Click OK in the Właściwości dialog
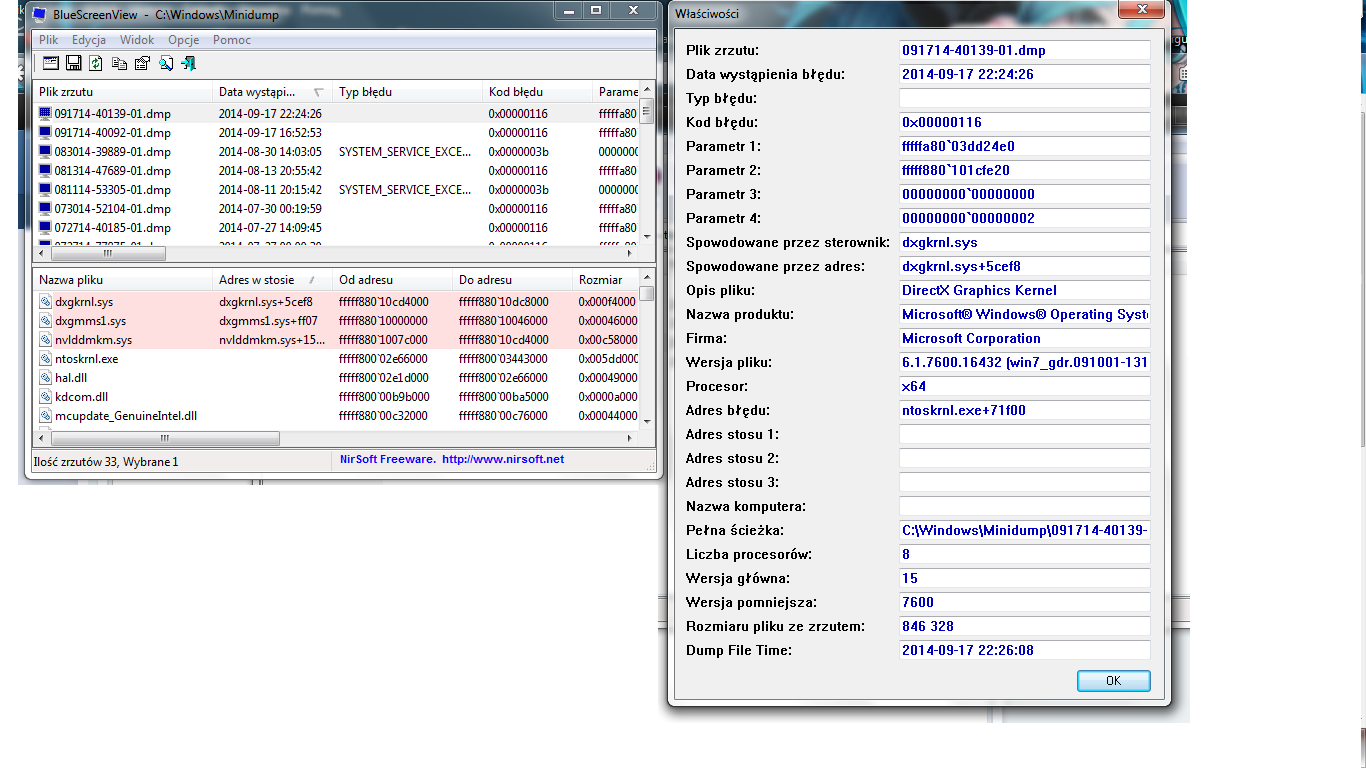Image resolution: width=1366 pixels, height=768 pixels. 1114,681
